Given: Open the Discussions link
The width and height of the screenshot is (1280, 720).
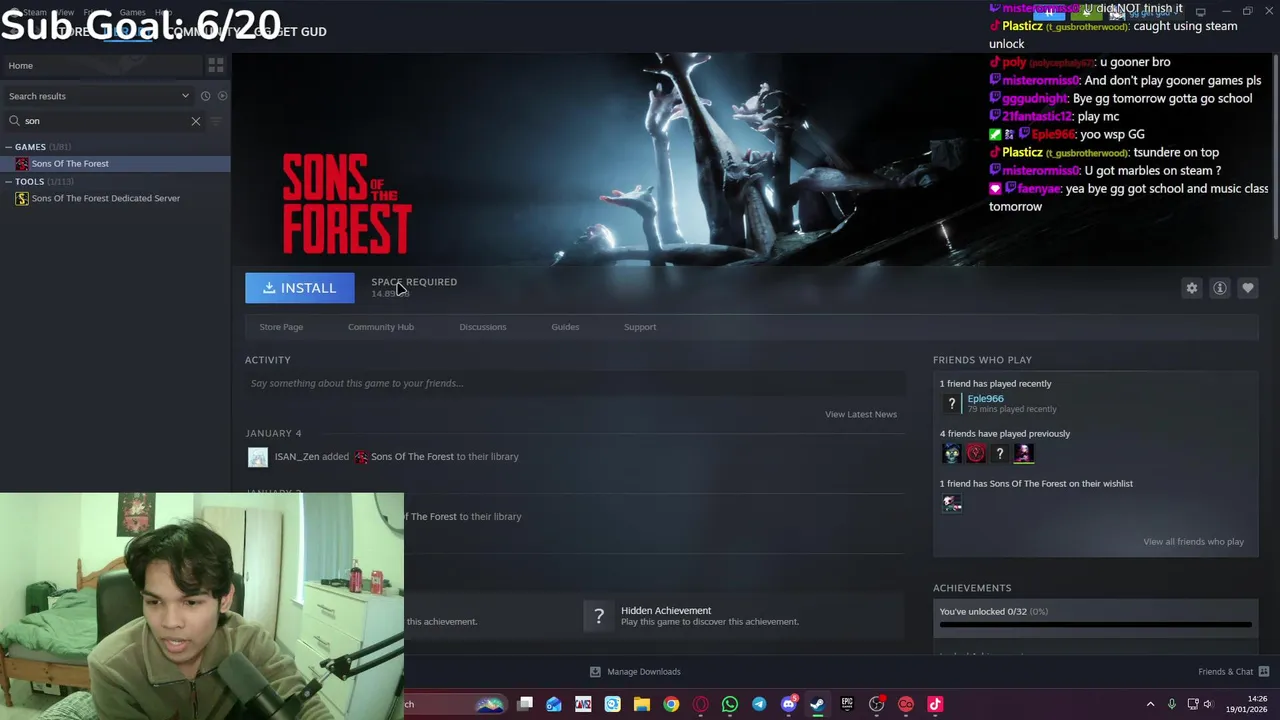Looking at the screenshot, I should point(483,327).
